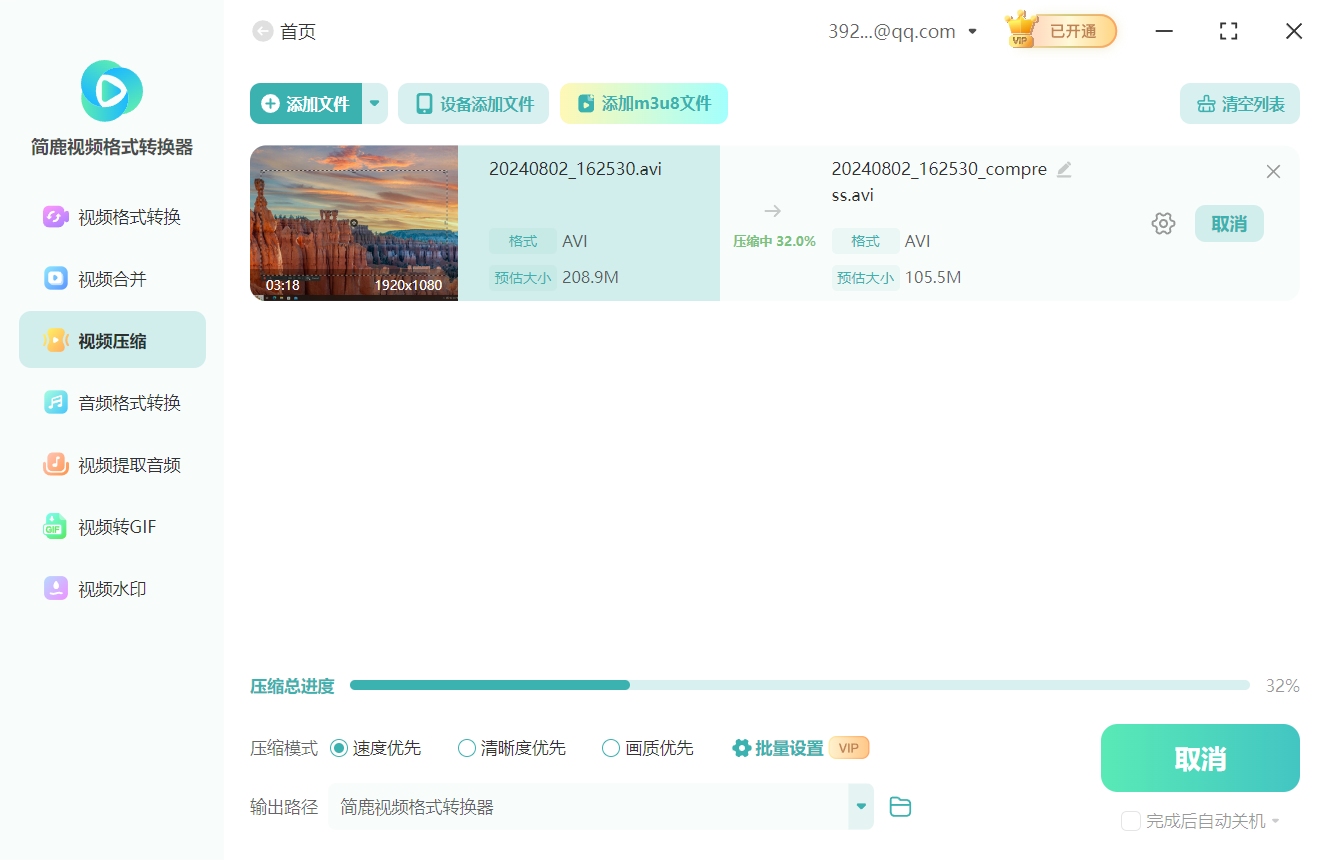Enable 完成后自动关机 option
Image resolution: width=1326 pixels, height=860 pixels.
coord(1131,820)
